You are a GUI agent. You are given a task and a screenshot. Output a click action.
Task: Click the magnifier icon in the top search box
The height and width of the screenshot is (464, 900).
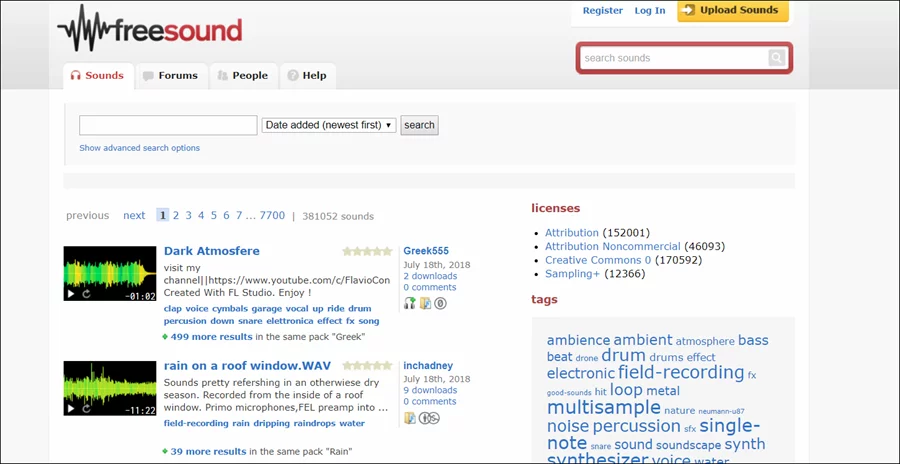[776, 58]
